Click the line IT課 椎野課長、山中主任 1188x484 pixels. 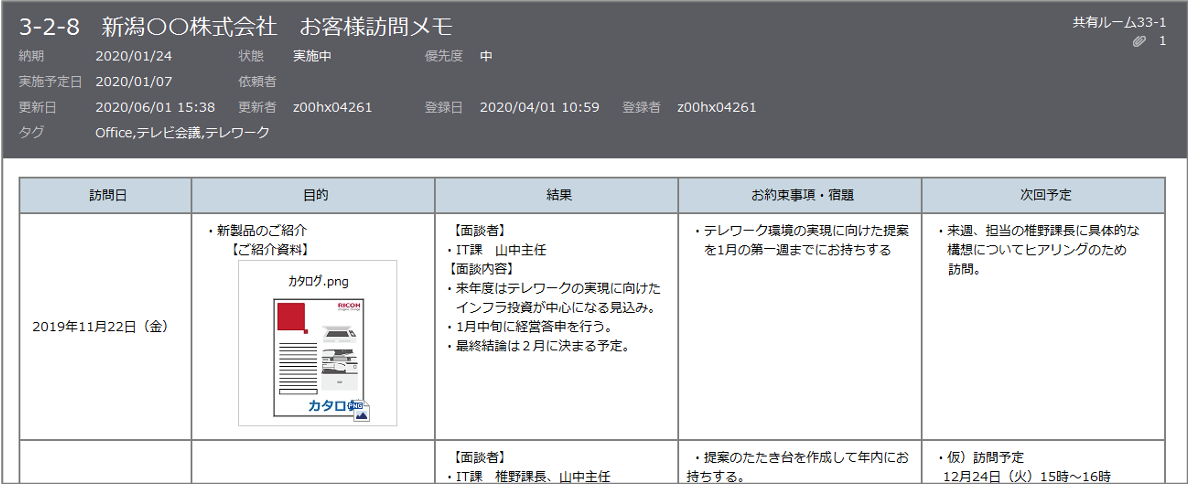528,477
